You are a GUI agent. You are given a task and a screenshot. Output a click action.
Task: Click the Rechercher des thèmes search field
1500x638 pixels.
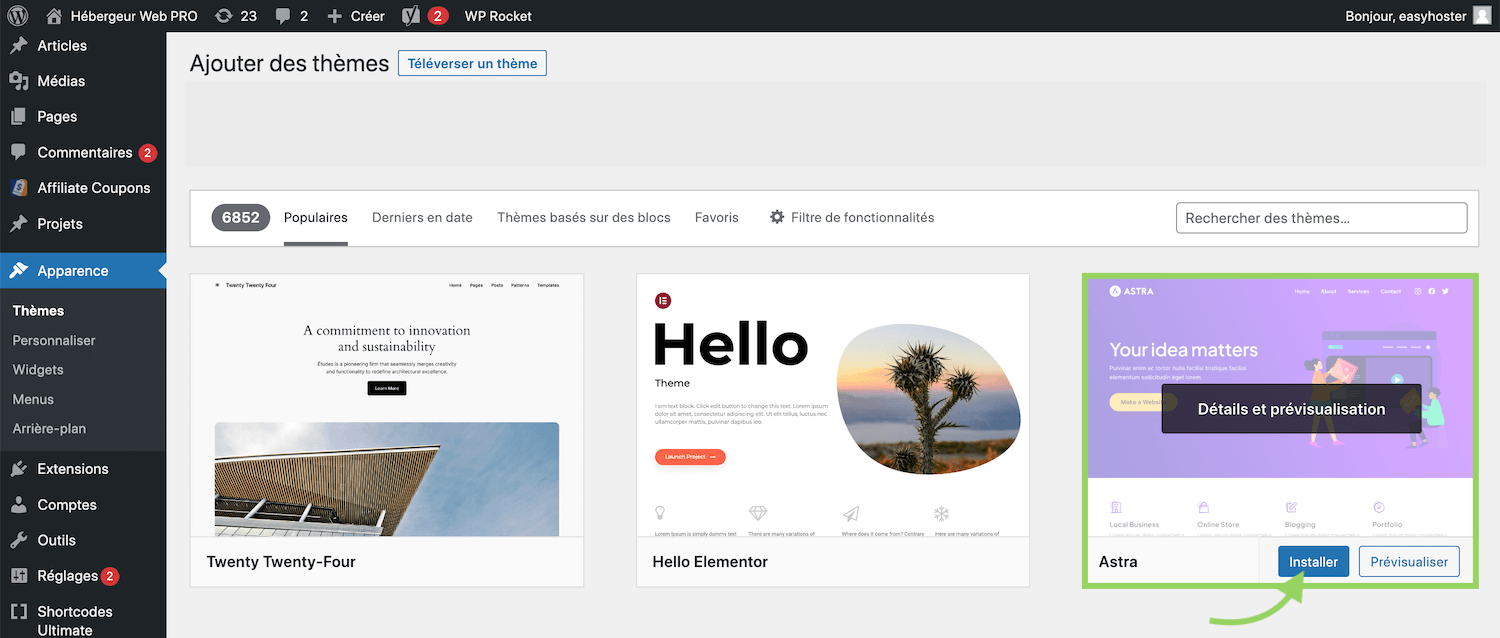point(1321,218)
